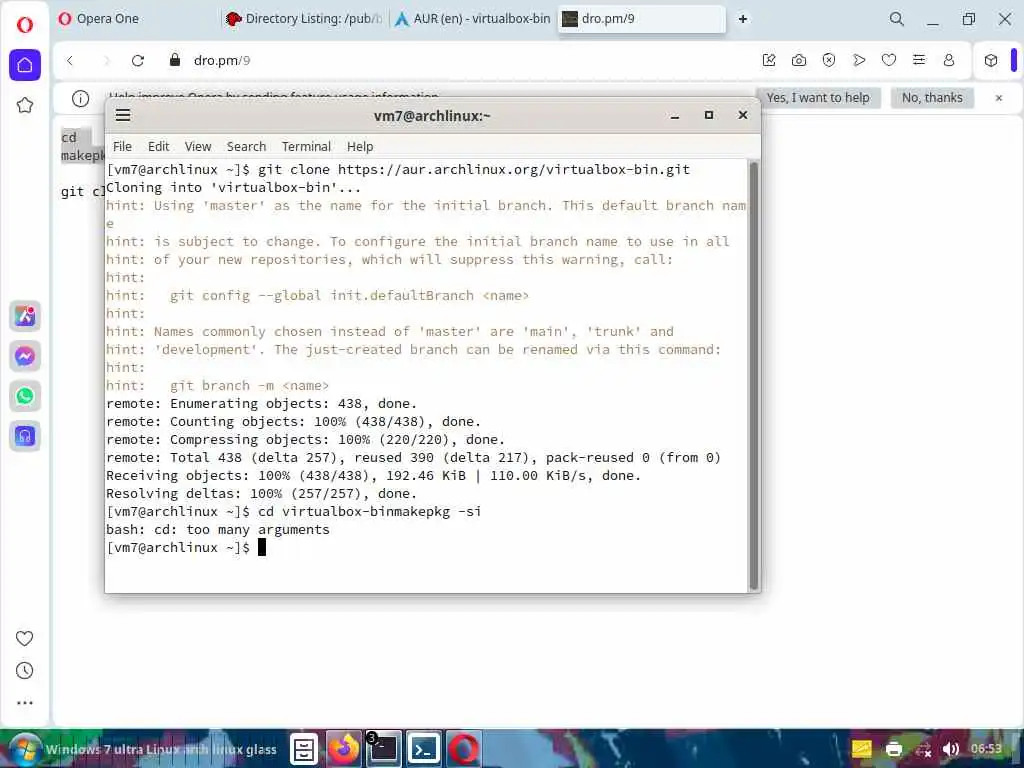The image size is (1024, 768).
Task: Select the dro.pm/9 tab
Action: (641, 19)
